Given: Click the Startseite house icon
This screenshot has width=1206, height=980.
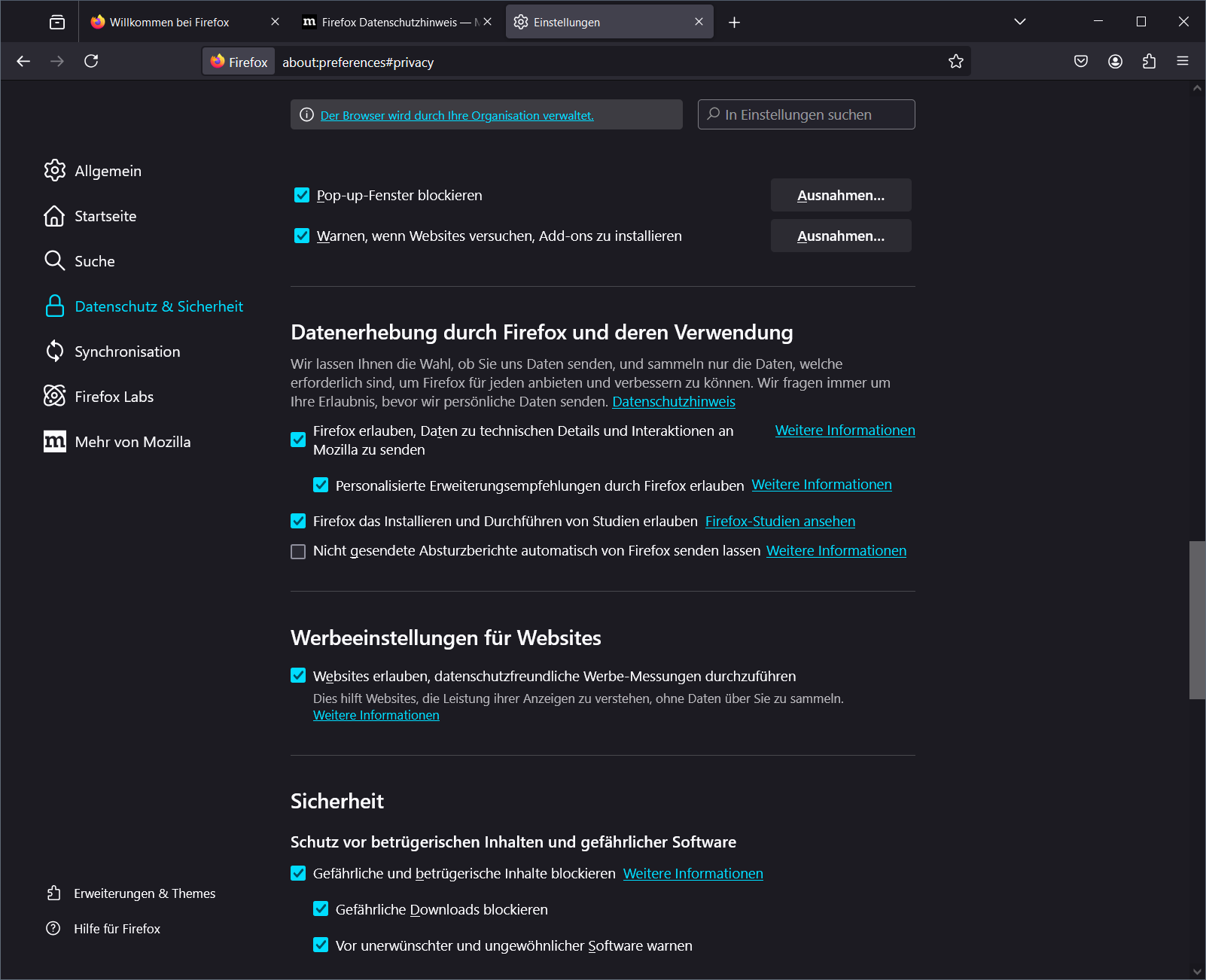Looking at the screenshot, I should [54, 215].
